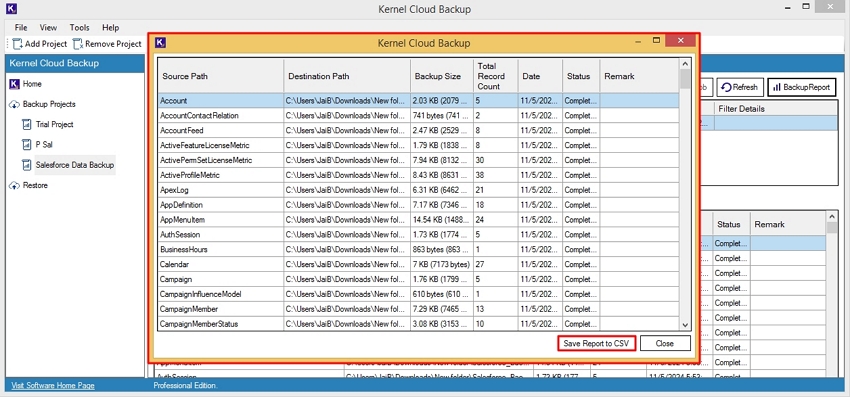
Task: Save Report to CSV
Action: [596, 343]
